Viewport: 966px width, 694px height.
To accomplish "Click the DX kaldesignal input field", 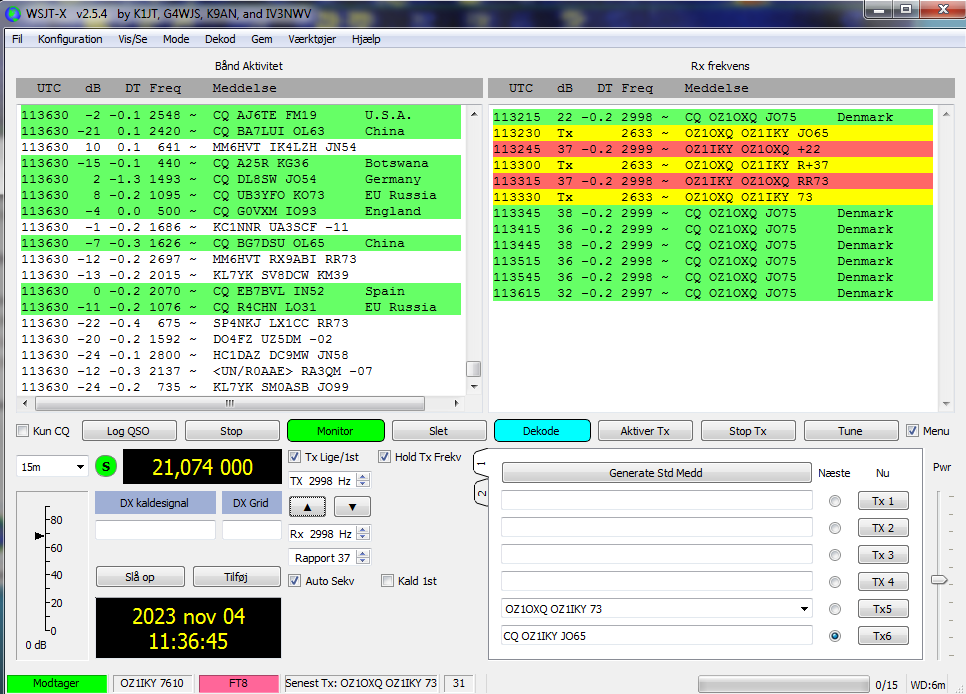I will click(155, 530).
